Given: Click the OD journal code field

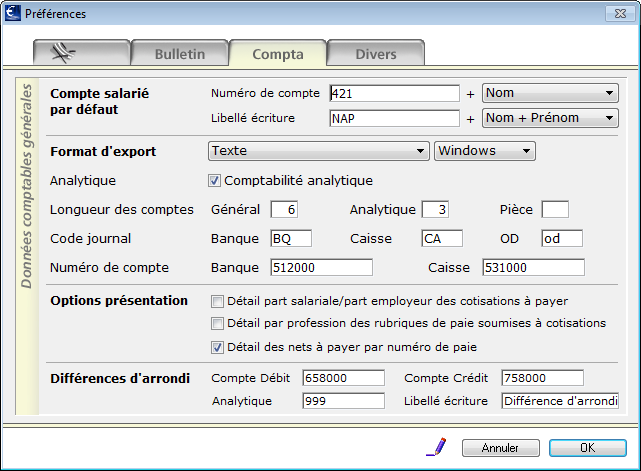Looking at the screenshot, I should (562, 238).
